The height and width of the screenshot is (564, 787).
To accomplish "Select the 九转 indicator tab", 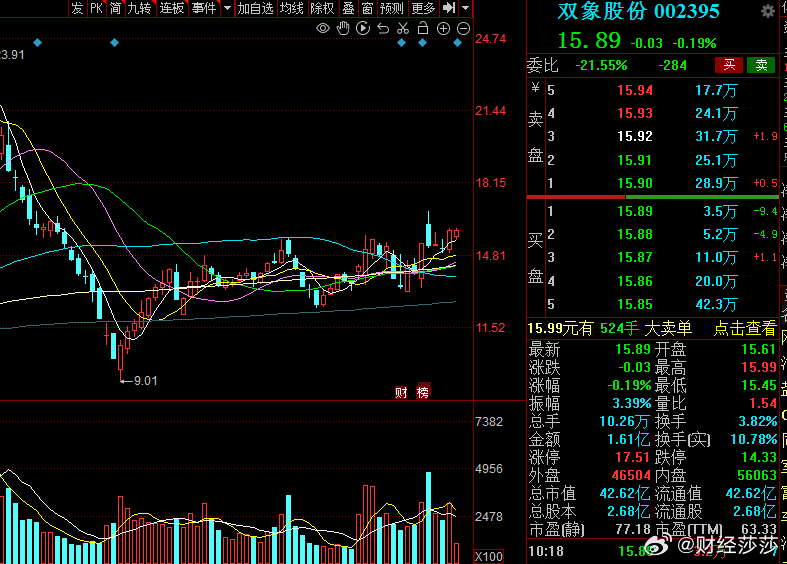I will [x=140, y=8].
